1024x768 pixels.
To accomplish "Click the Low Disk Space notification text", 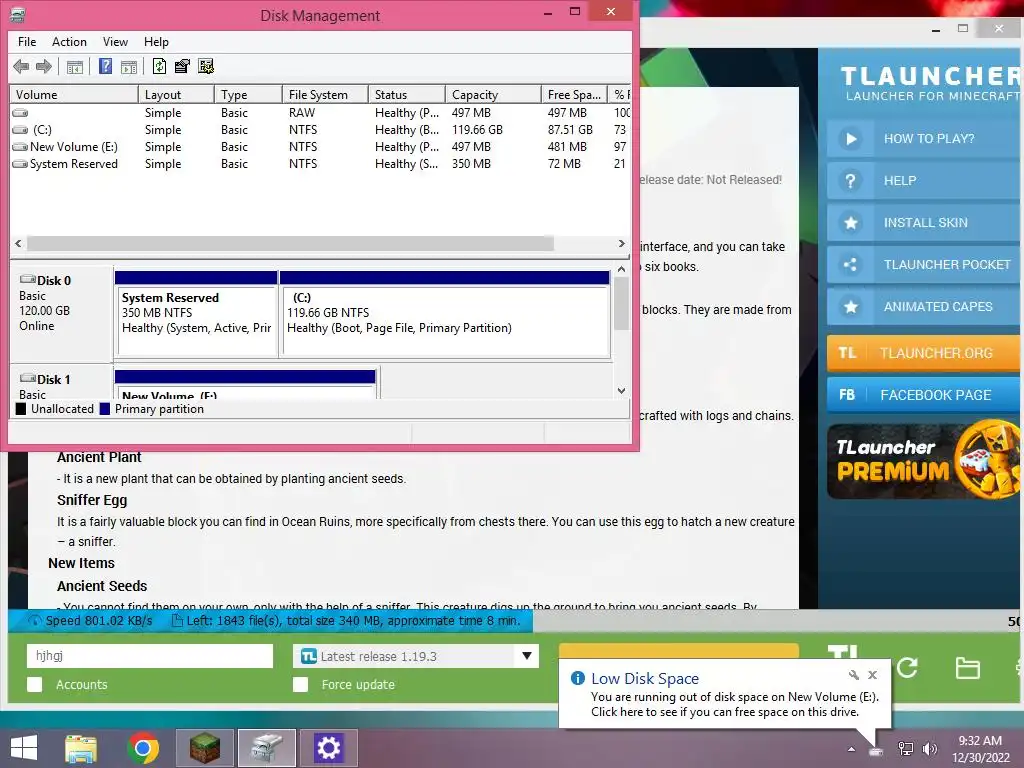I will click(735, 704).
